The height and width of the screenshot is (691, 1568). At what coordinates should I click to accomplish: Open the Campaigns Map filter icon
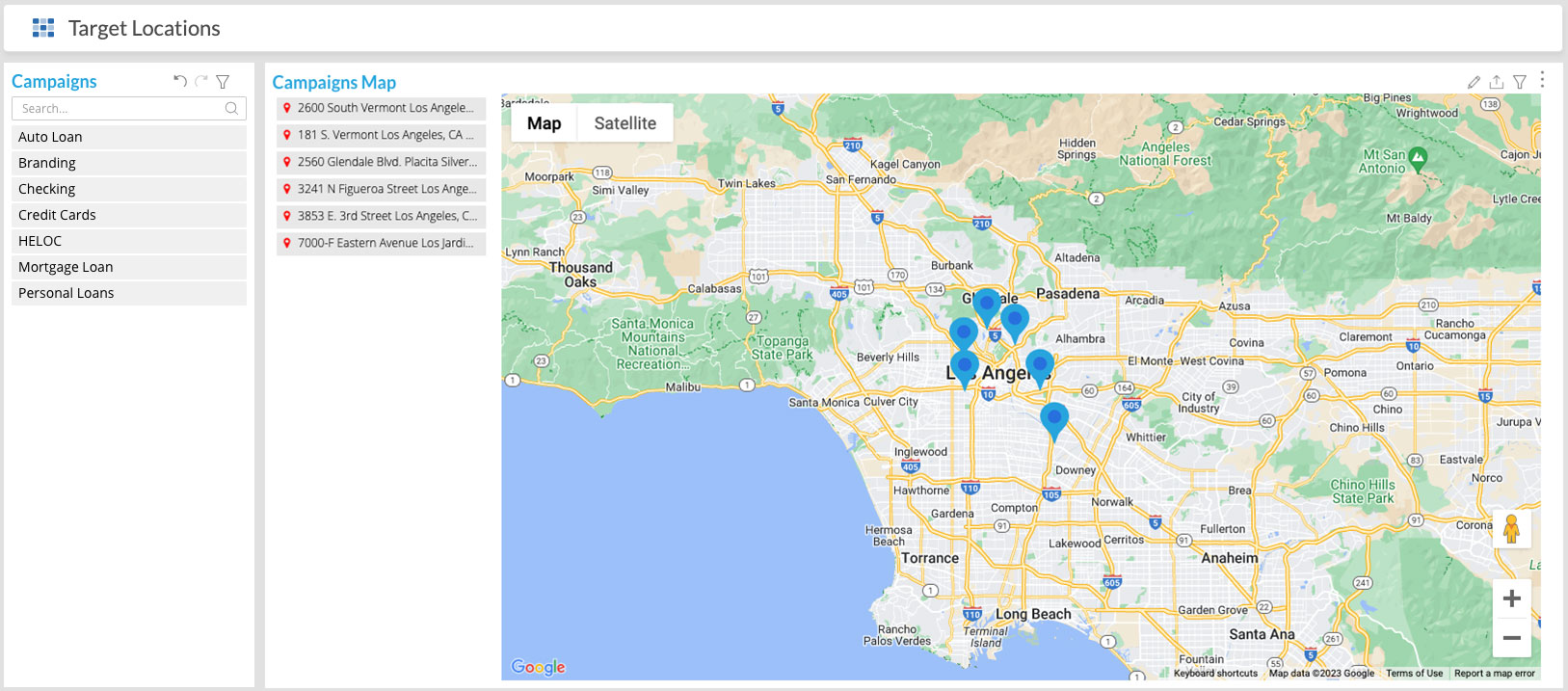pyautogui.click(x=1520, y=83)
